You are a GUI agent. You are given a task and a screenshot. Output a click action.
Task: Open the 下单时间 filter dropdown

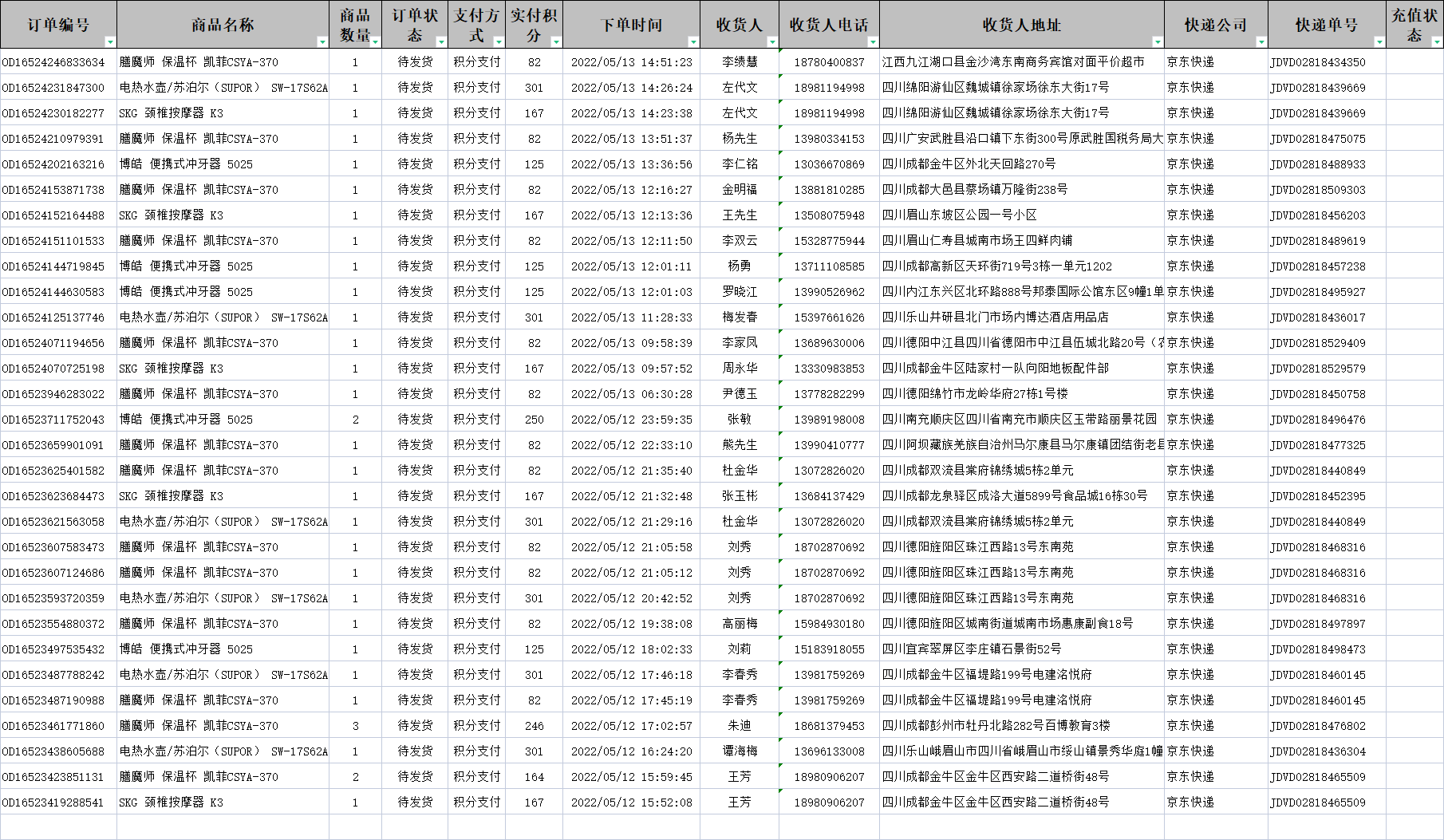[693, 41]
